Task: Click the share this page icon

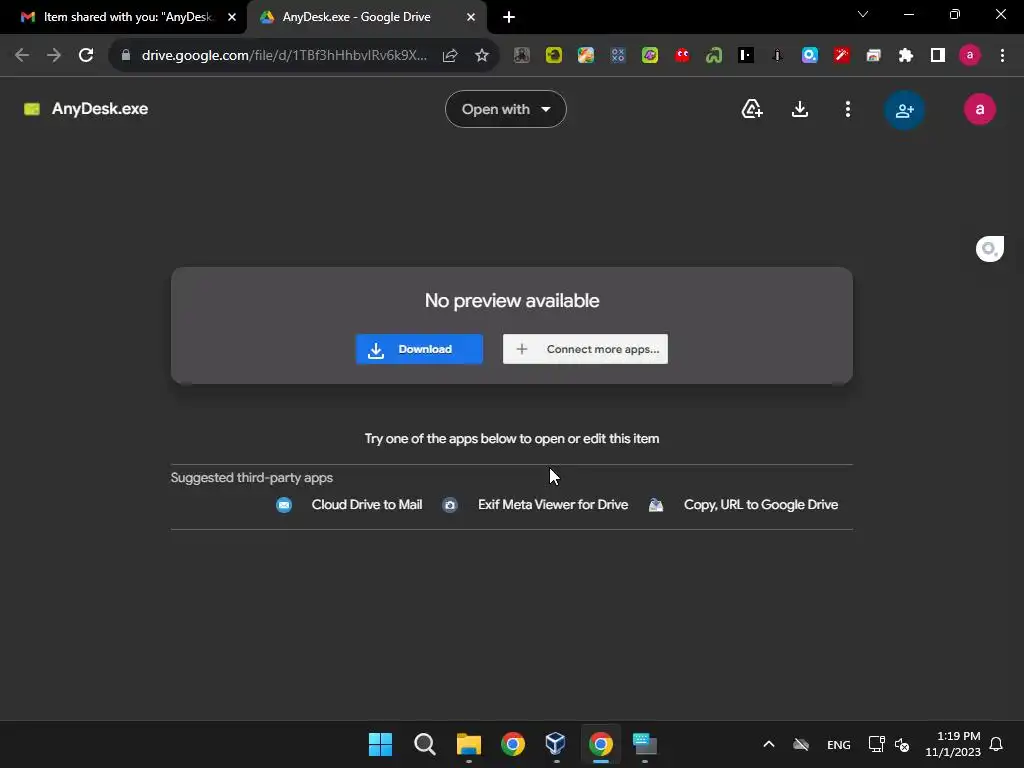Action: pyautogui.click(x=450, y=56)
